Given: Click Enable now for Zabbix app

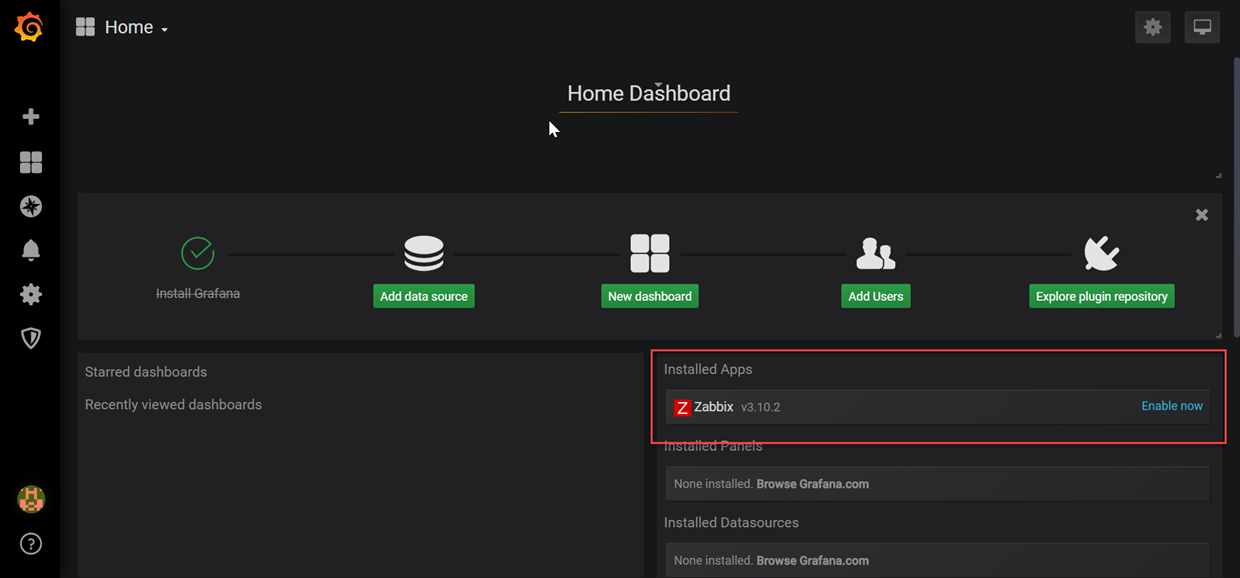Looking at the screenshot, I should (x=1172, y=406).
